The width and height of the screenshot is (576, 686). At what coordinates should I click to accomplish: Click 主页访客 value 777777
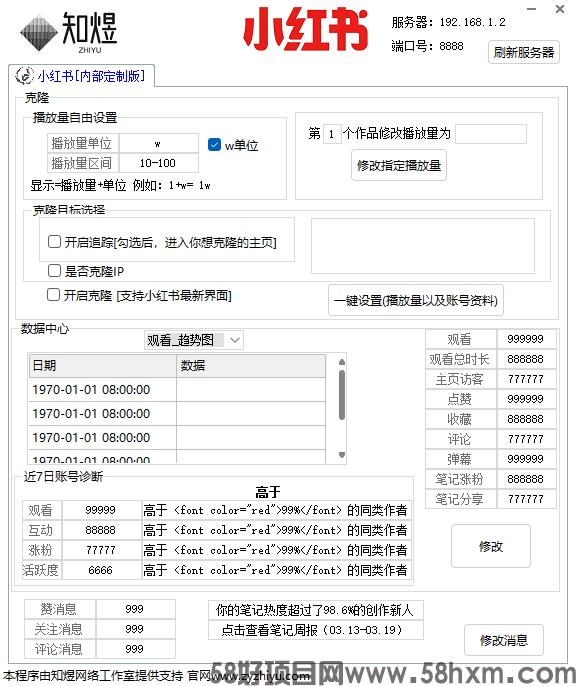pos(526,379)
